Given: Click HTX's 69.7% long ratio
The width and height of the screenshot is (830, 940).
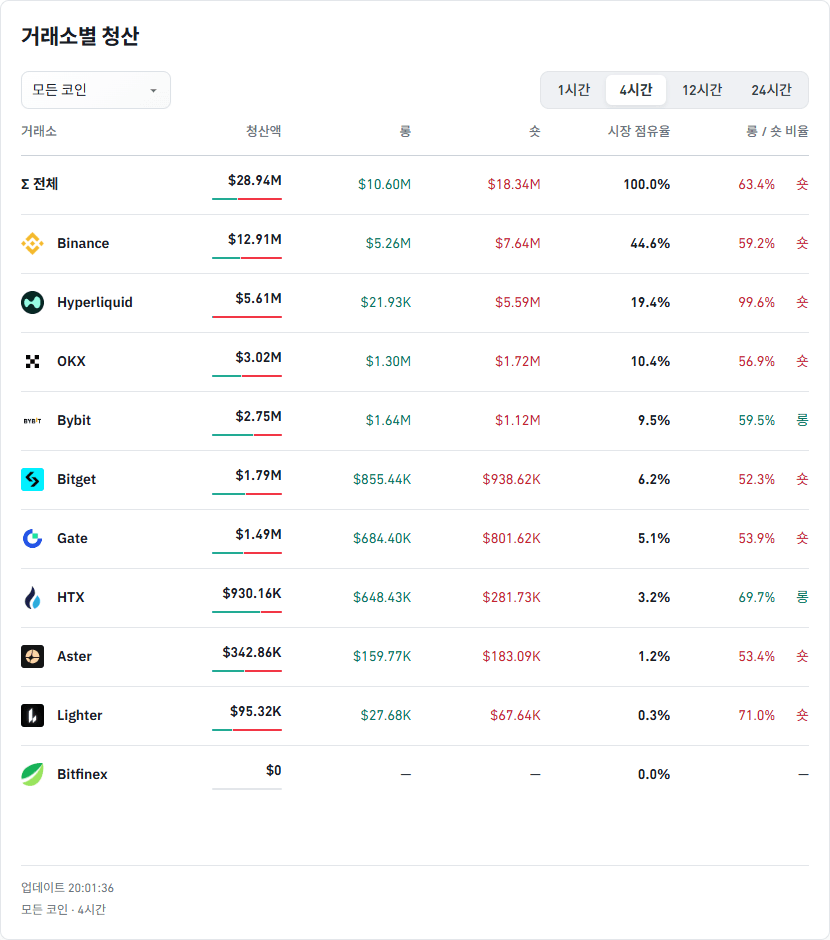Looking at the screenshot, I should click(x=756, y=597).
